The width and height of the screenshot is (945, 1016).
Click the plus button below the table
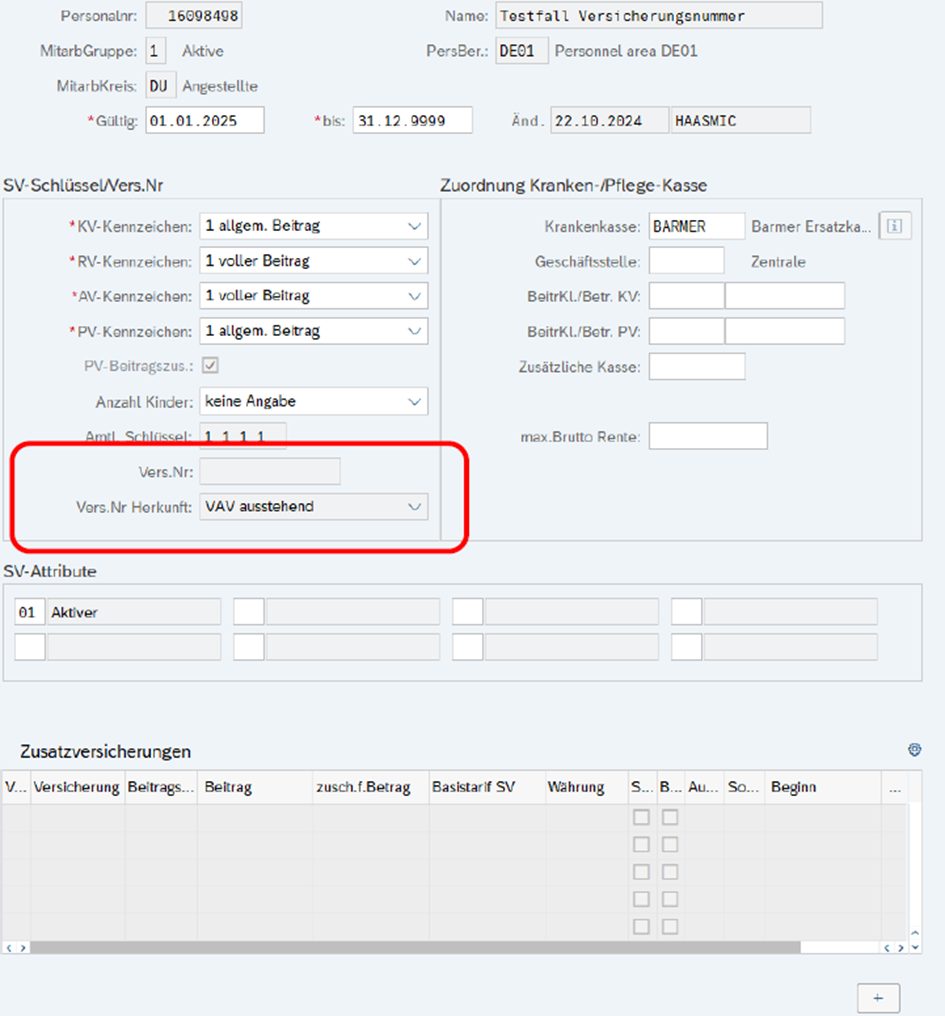[x=878, y=997]
